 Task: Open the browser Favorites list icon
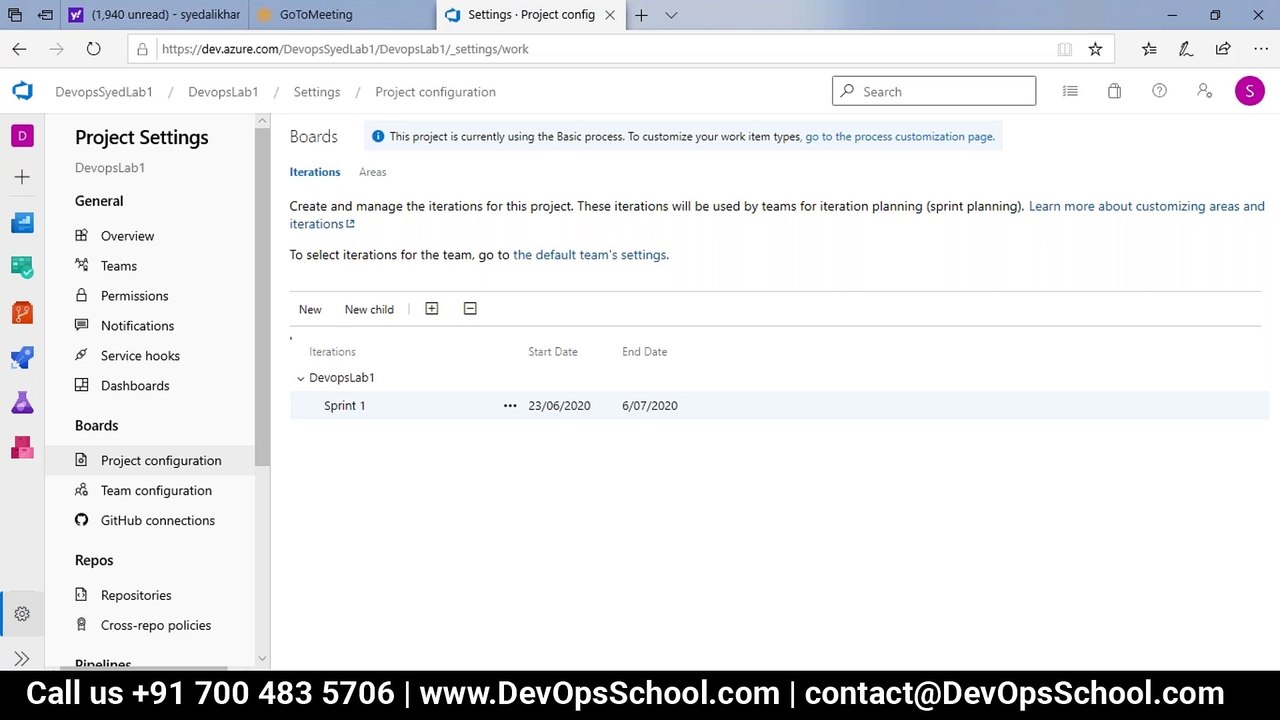(x=1149, y=49)
